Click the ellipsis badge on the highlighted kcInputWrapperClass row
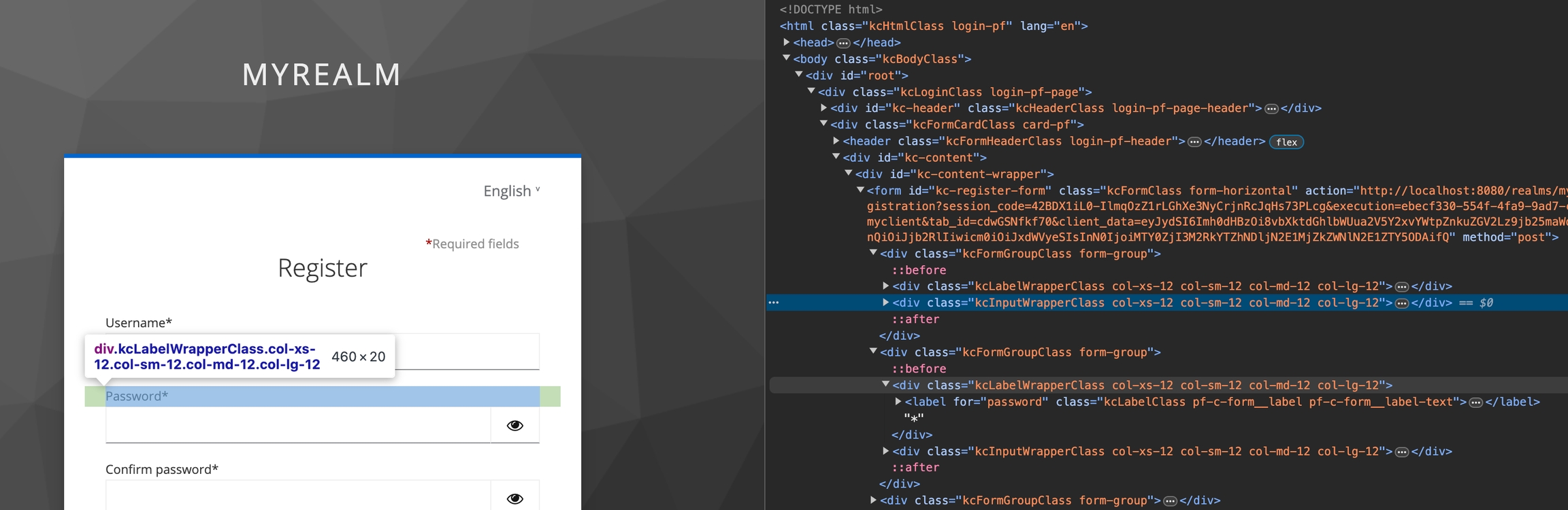Image resolution: width=1568 pixels, height=510 pixels. [x=1401, y=303]
